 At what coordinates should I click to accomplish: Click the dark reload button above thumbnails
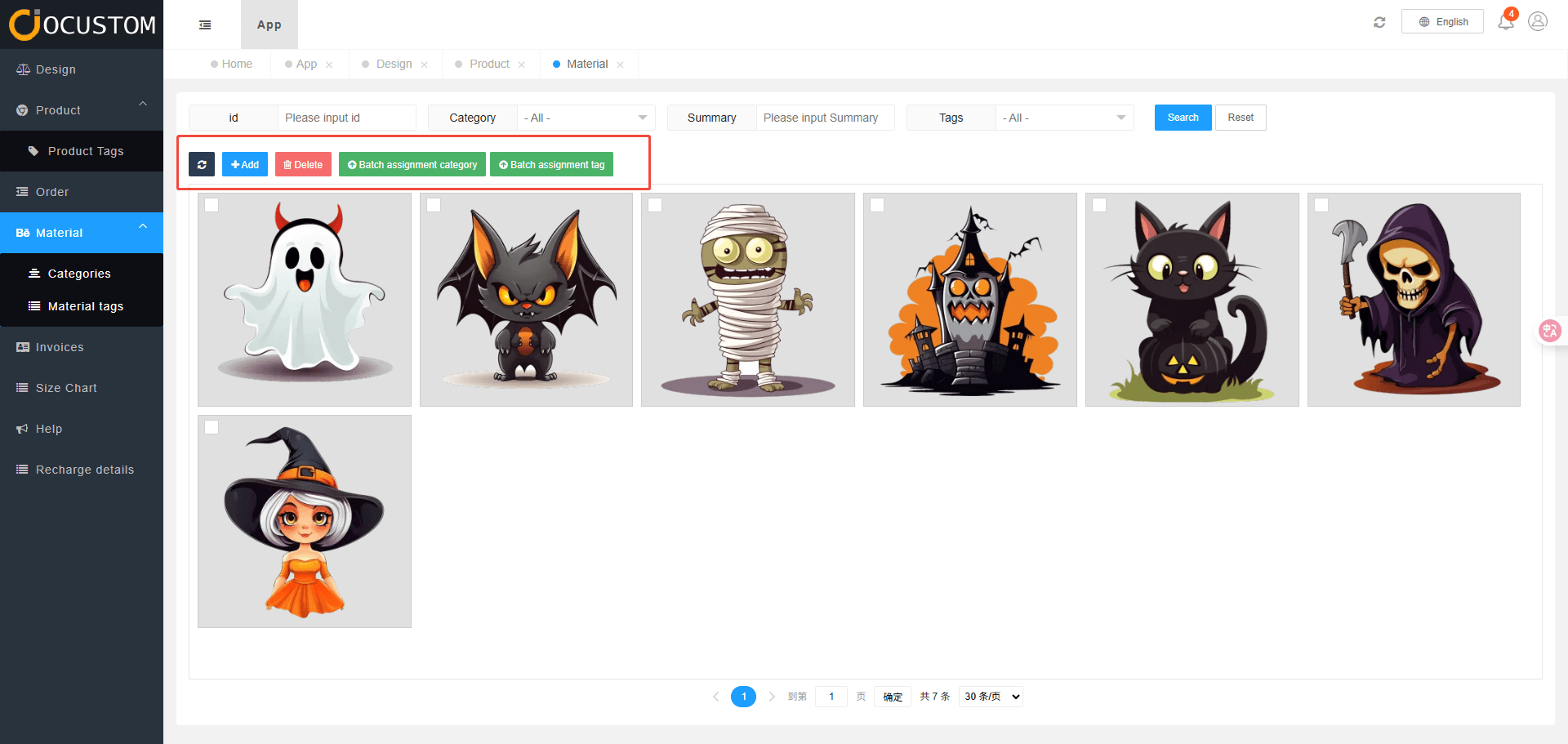202,164
